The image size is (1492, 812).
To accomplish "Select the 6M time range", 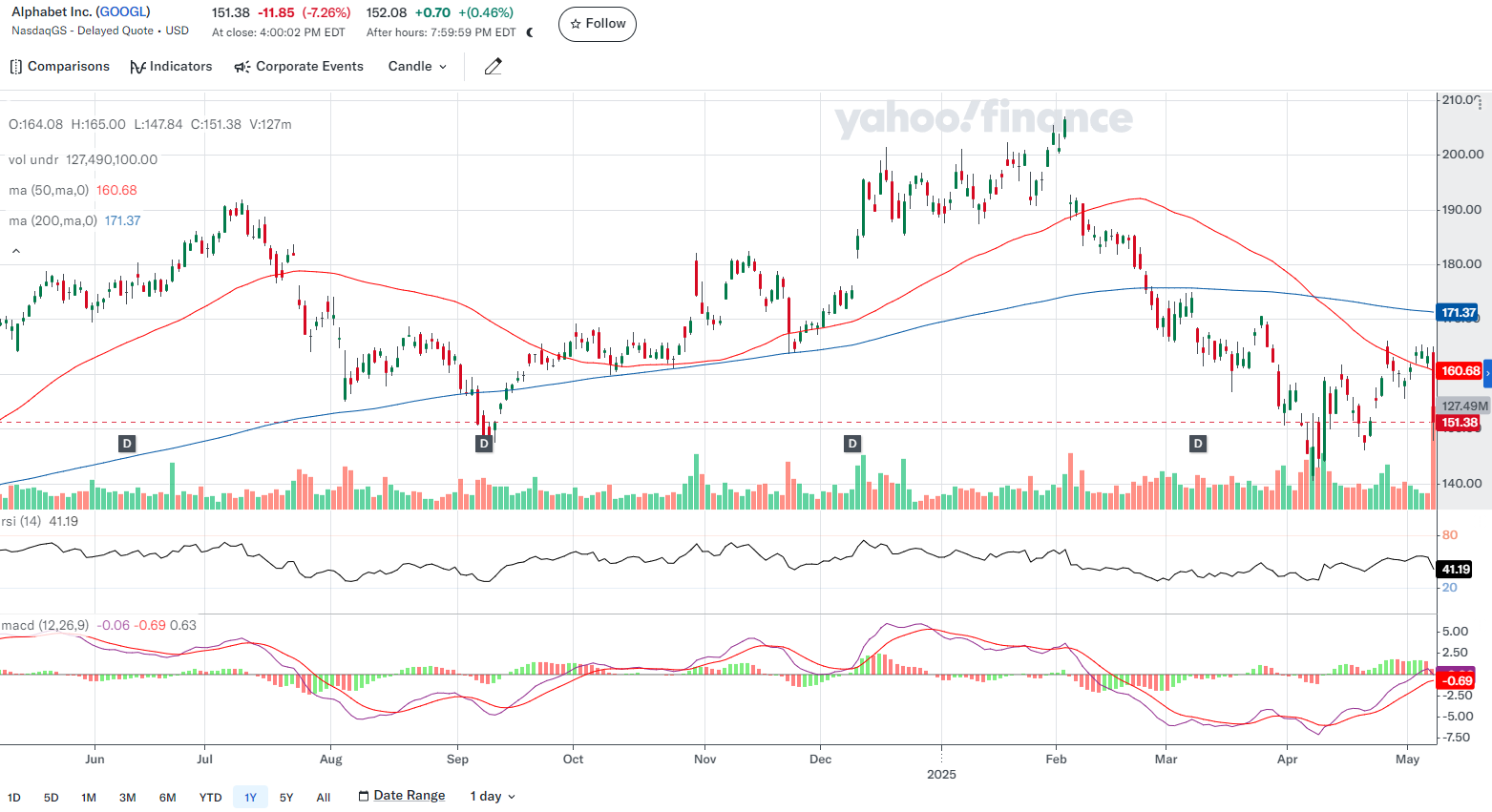I will (x=168, y=798).
